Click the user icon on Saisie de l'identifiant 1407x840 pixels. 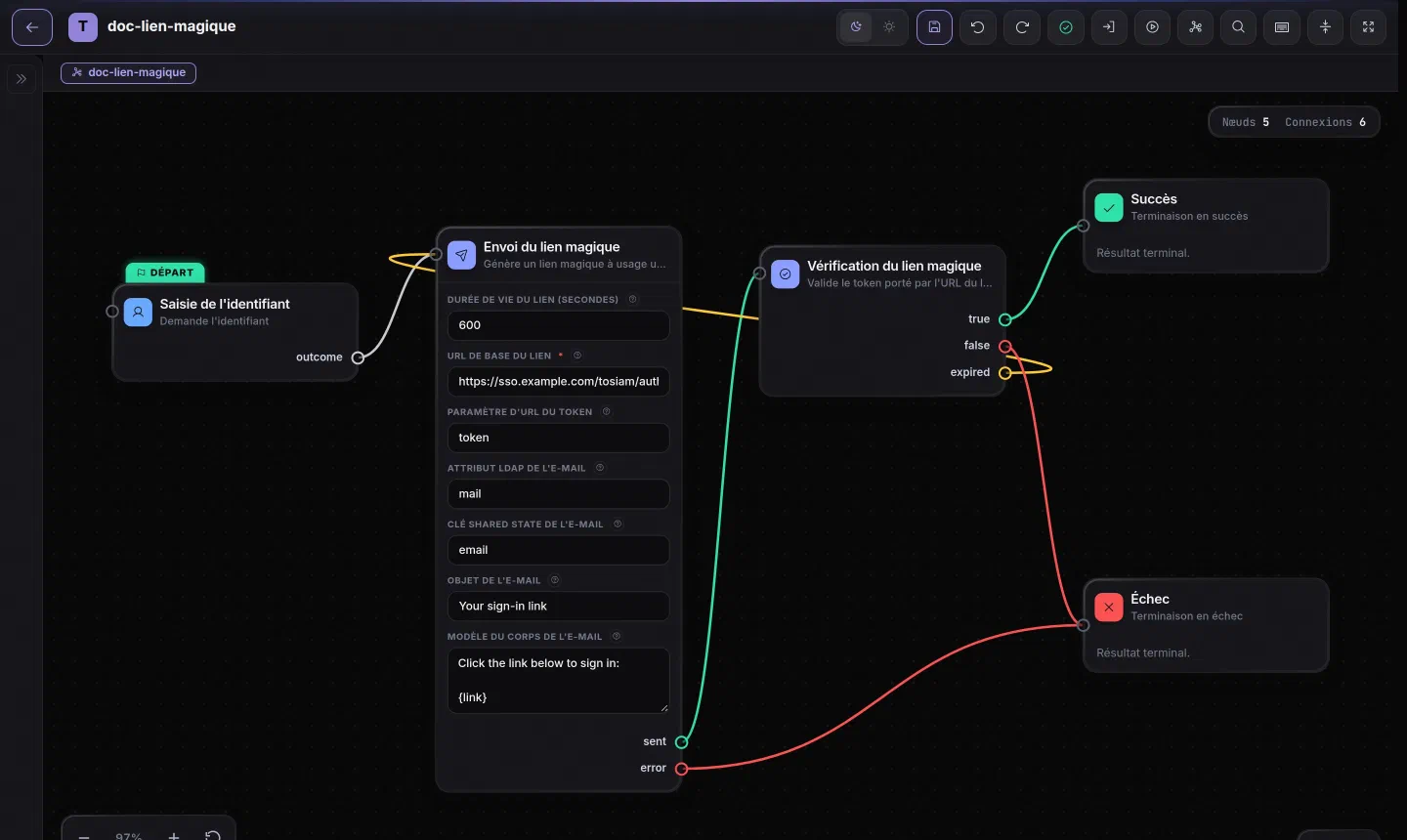(139, 313)
